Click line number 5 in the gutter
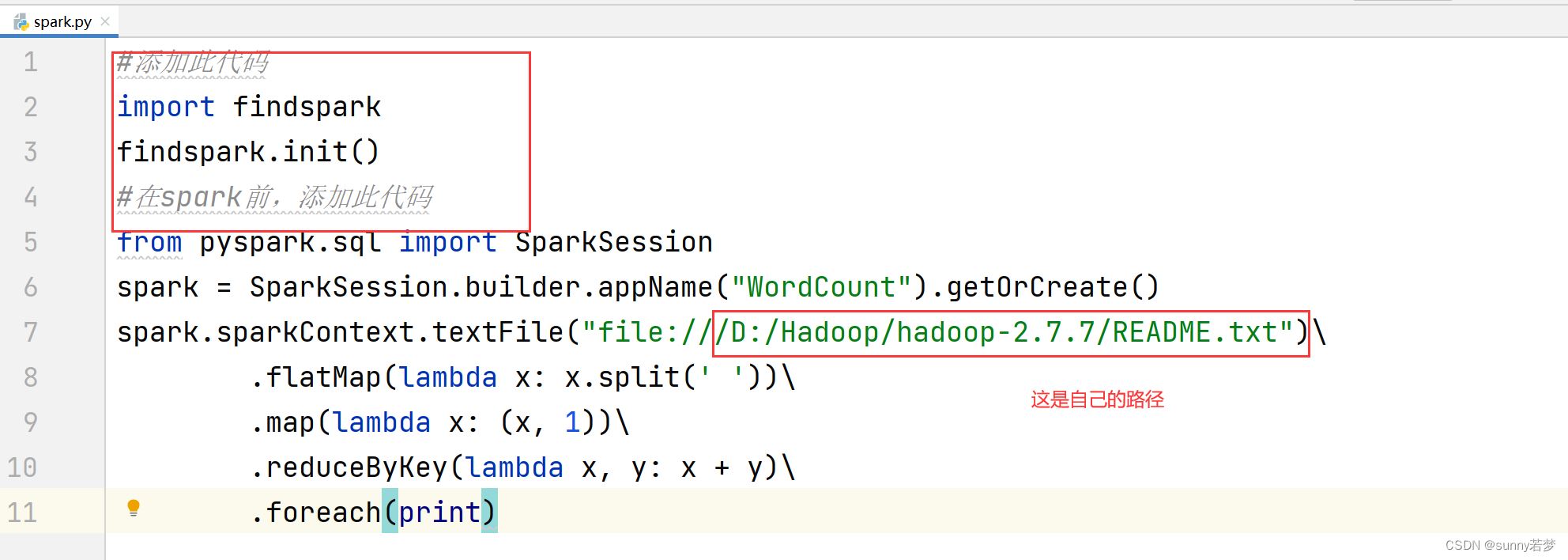This screenshot has height=560, width=1568. (30, 242)
